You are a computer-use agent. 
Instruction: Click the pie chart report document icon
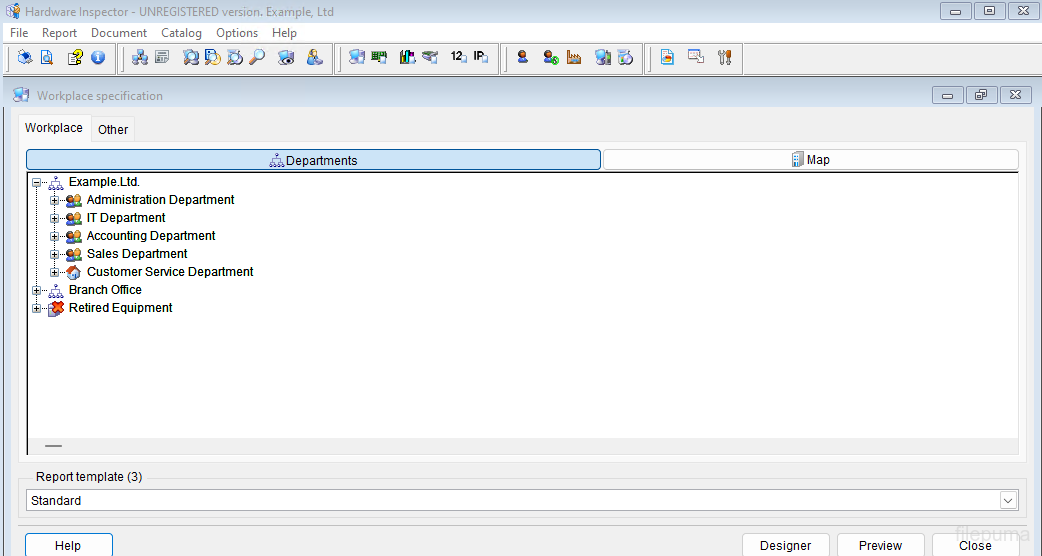[x=667, y=58]
